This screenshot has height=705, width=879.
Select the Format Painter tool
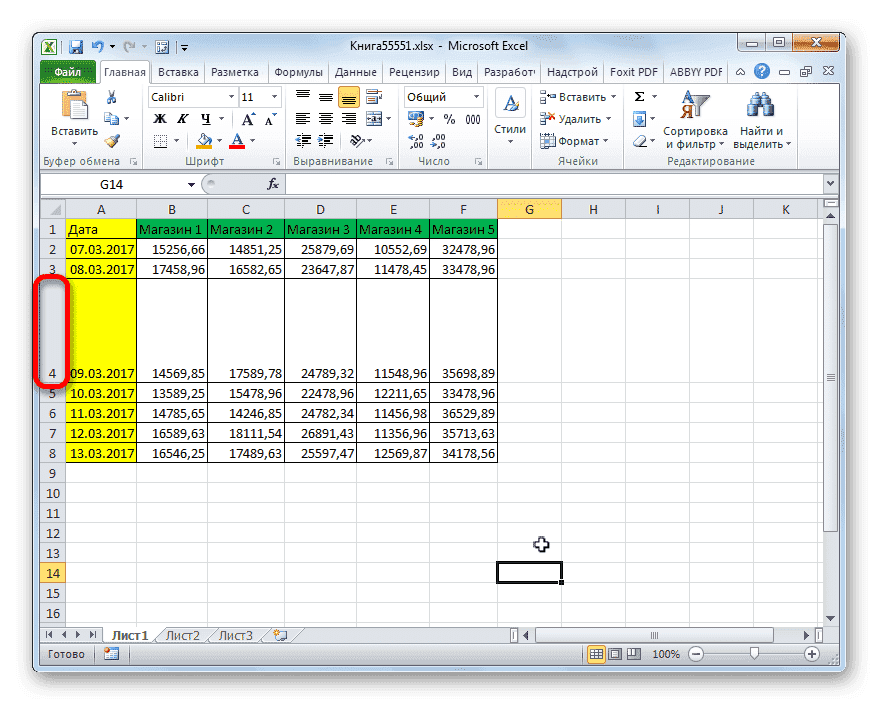coord(112,140)
